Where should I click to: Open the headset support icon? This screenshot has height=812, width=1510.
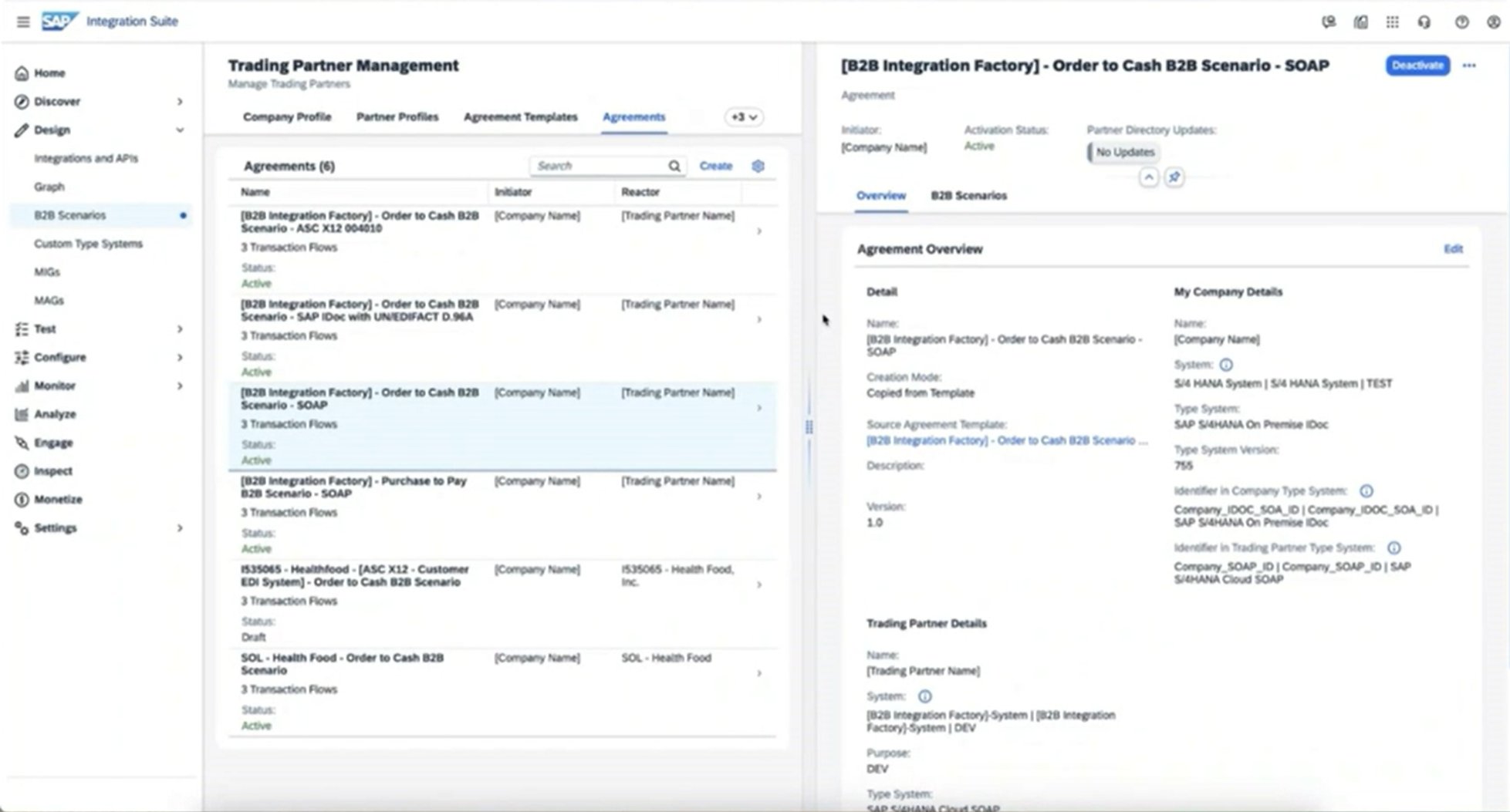[x=1424, y=22]
